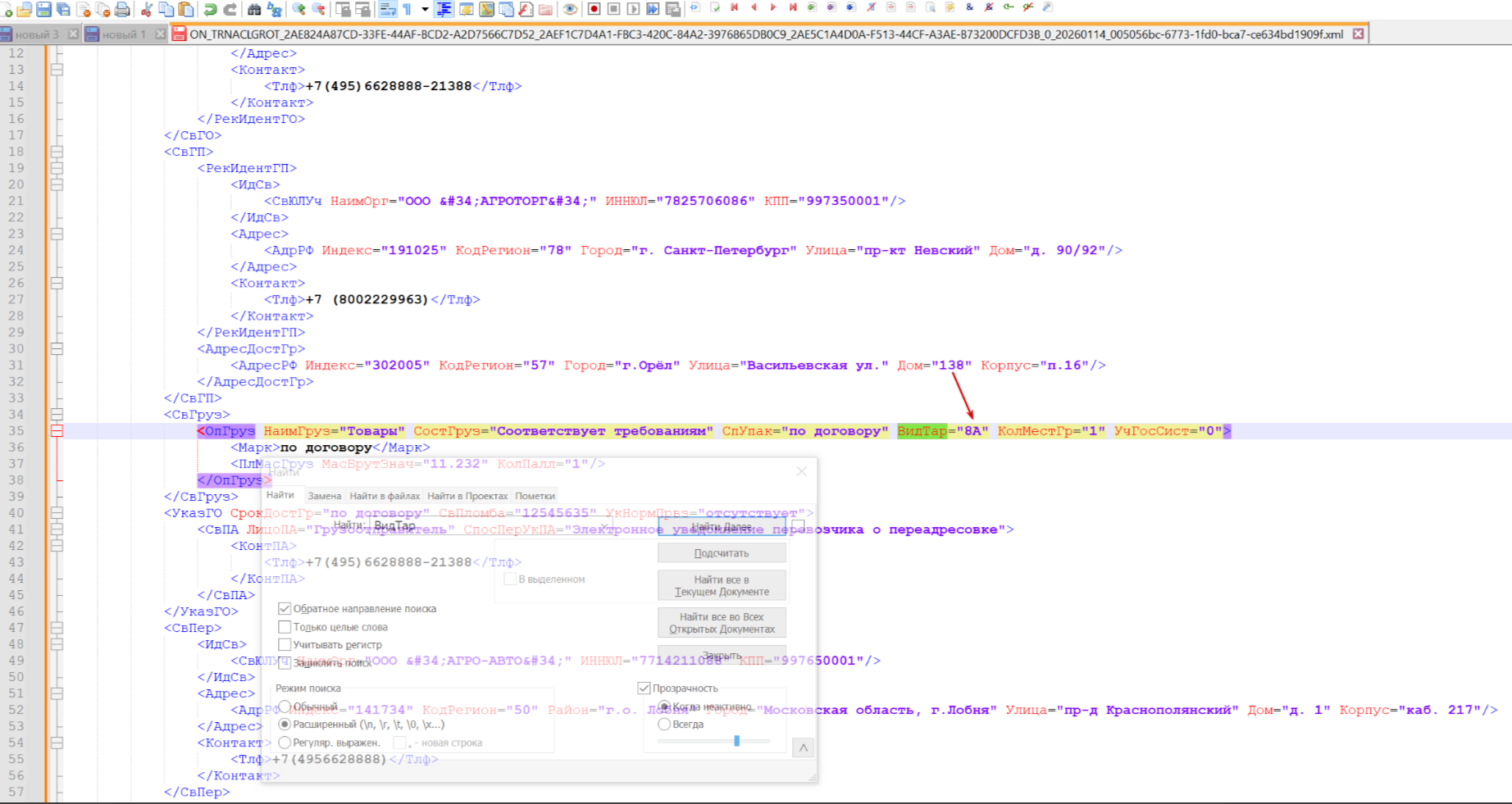
Task: Toggle monitoring with the eye icon
Action: tap(570, 10)
